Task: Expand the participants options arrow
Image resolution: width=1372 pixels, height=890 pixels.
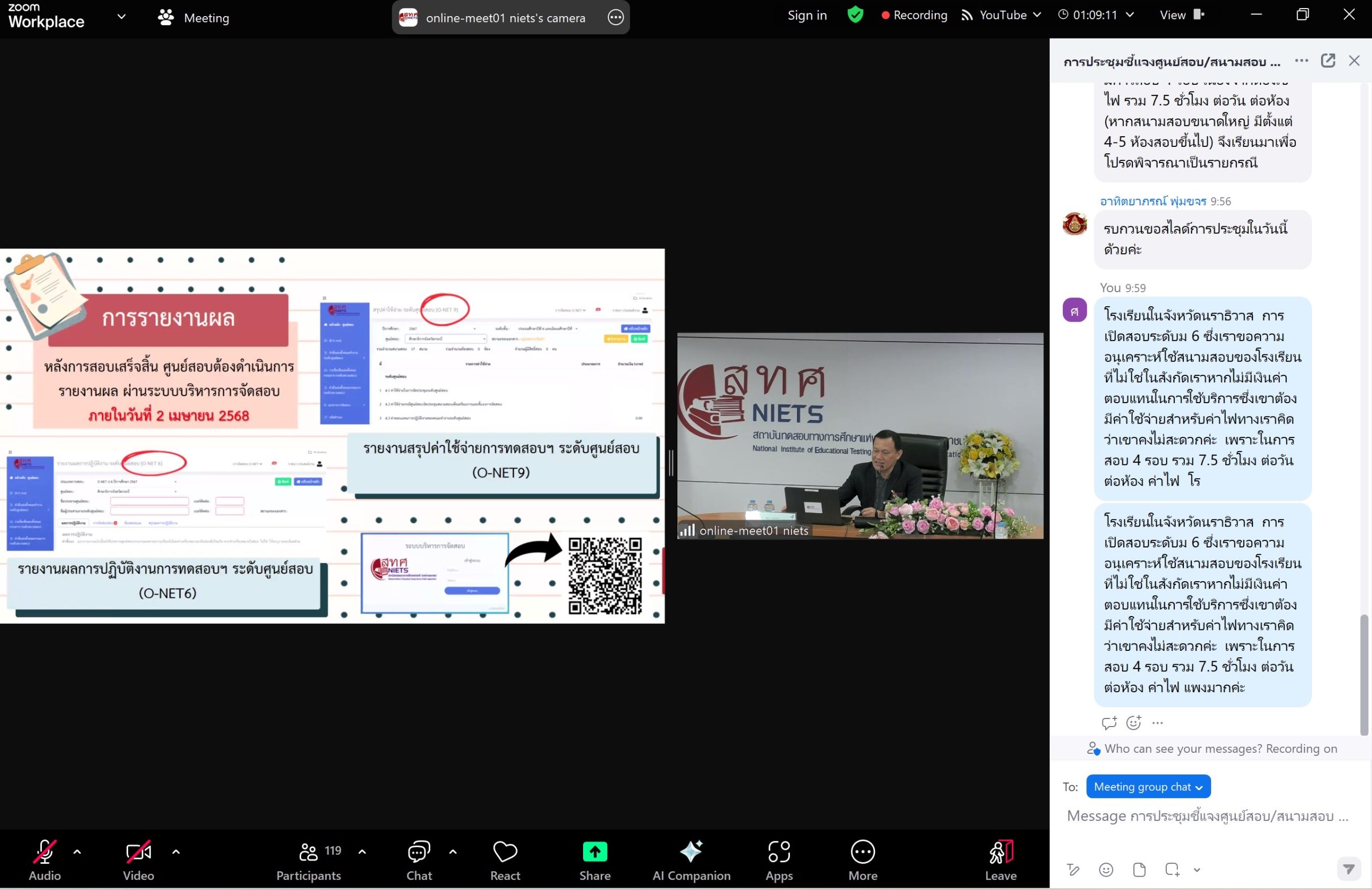Action: tap(362, 851)
